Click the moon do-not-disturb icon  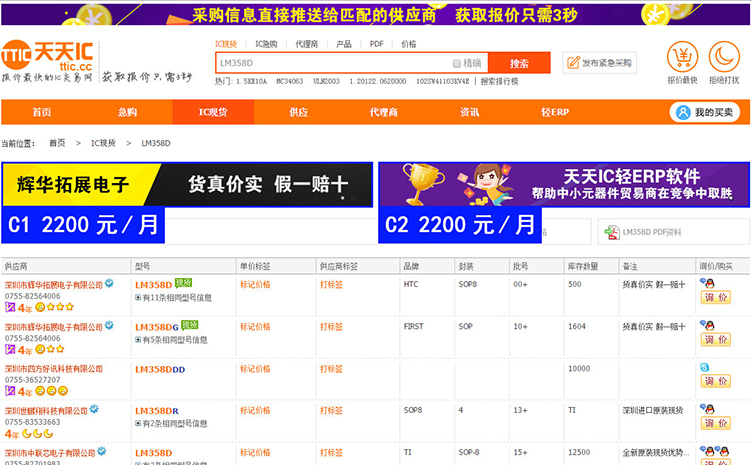pos(724,57)
